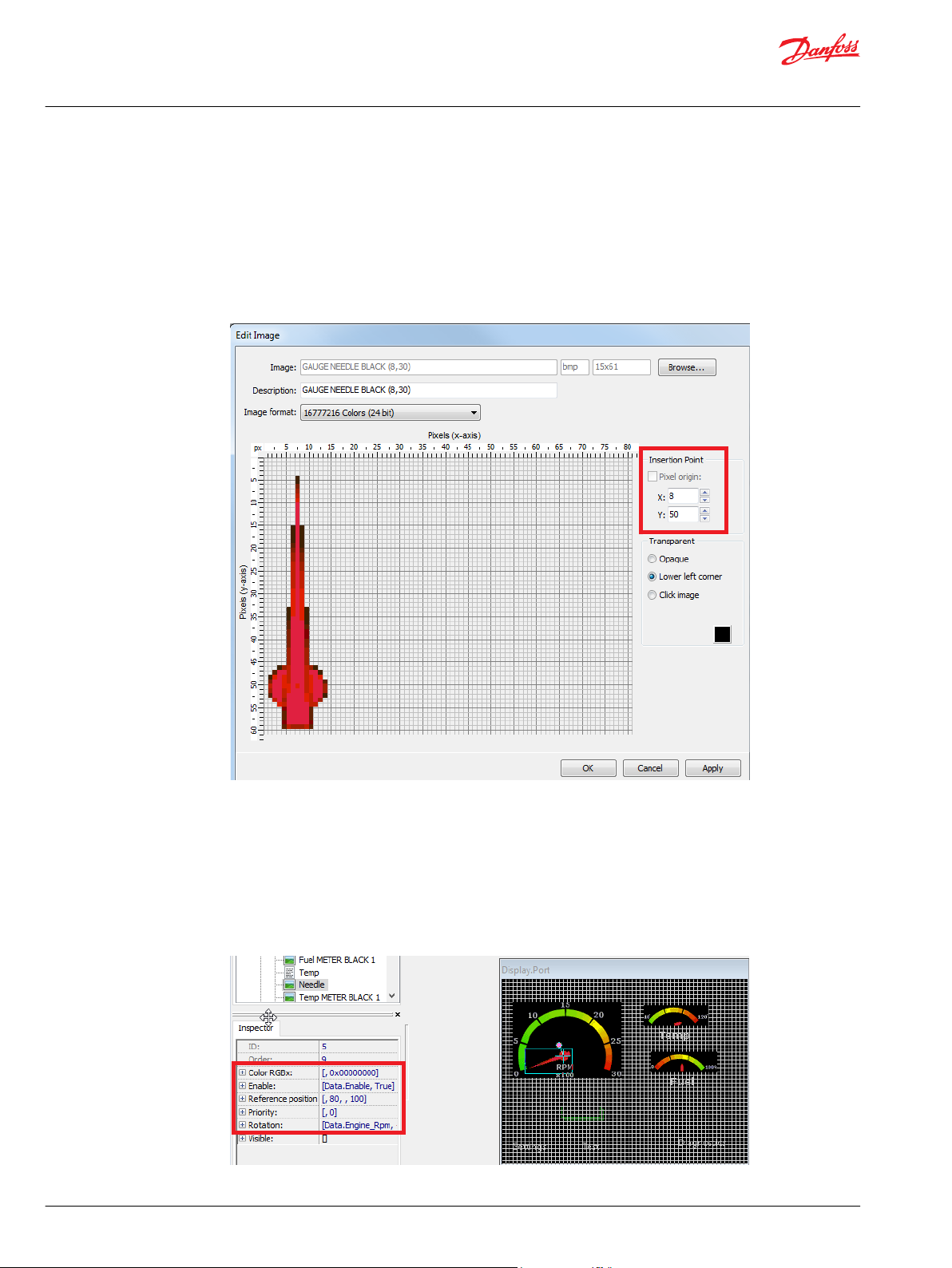Screen dimensions: 952x1268
Task: Expand the Reference position property
Action: [242, 1099]
